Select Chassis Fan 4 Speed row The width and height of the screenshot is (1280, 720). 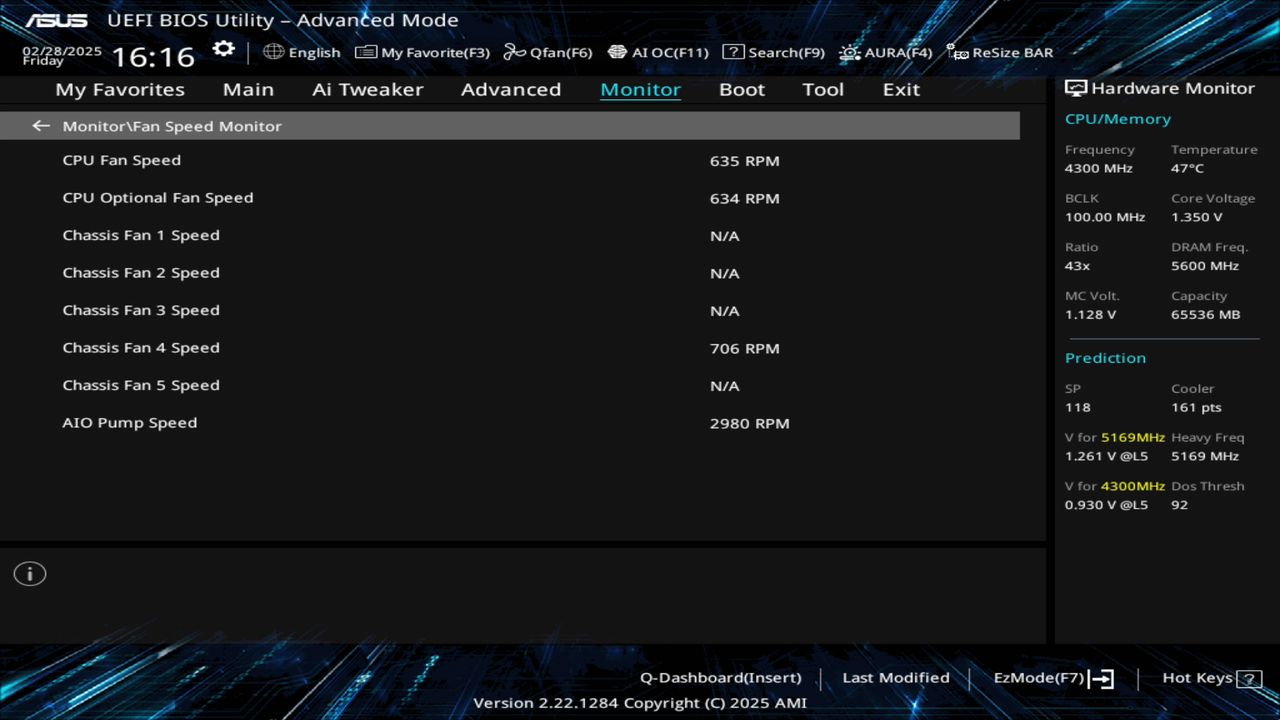pyautogui.click(x=510, y=348)
